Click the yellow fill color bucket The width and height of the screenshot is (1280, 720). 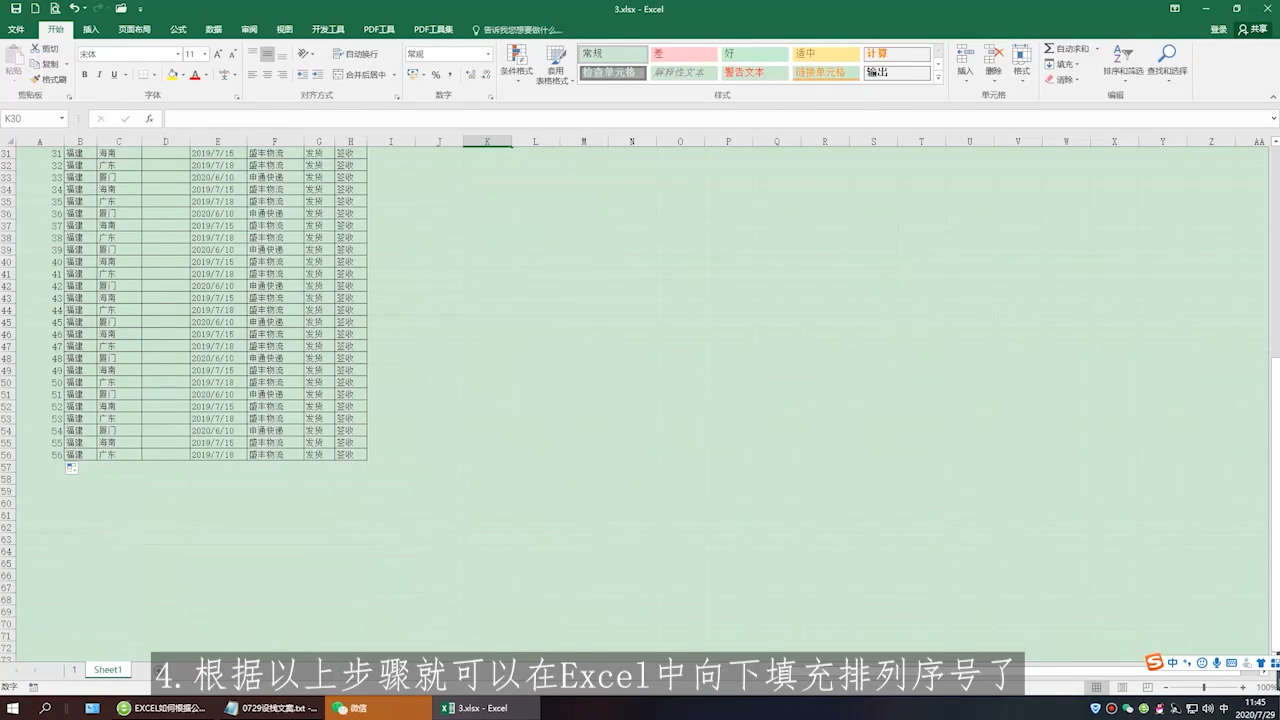point(172,75)
